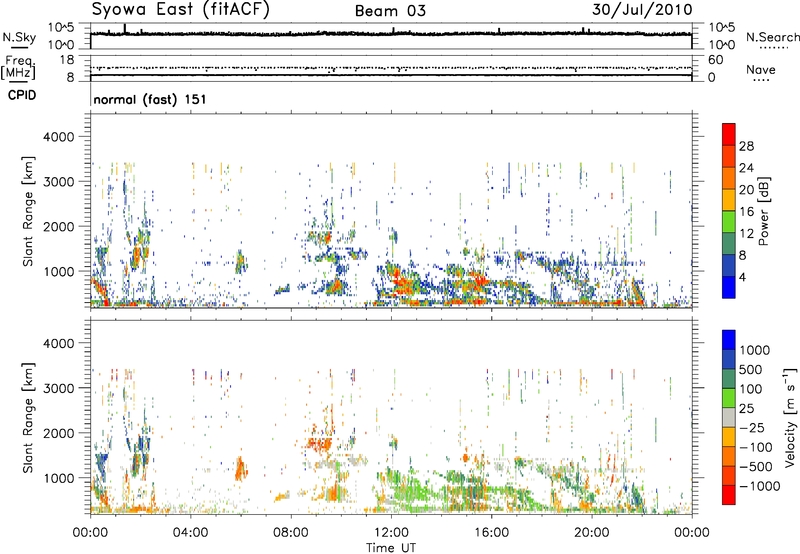Click the '08:00' time axis tick label
Image resolution: width=800 pixels, height=554 pixels.
coord(291,533)
